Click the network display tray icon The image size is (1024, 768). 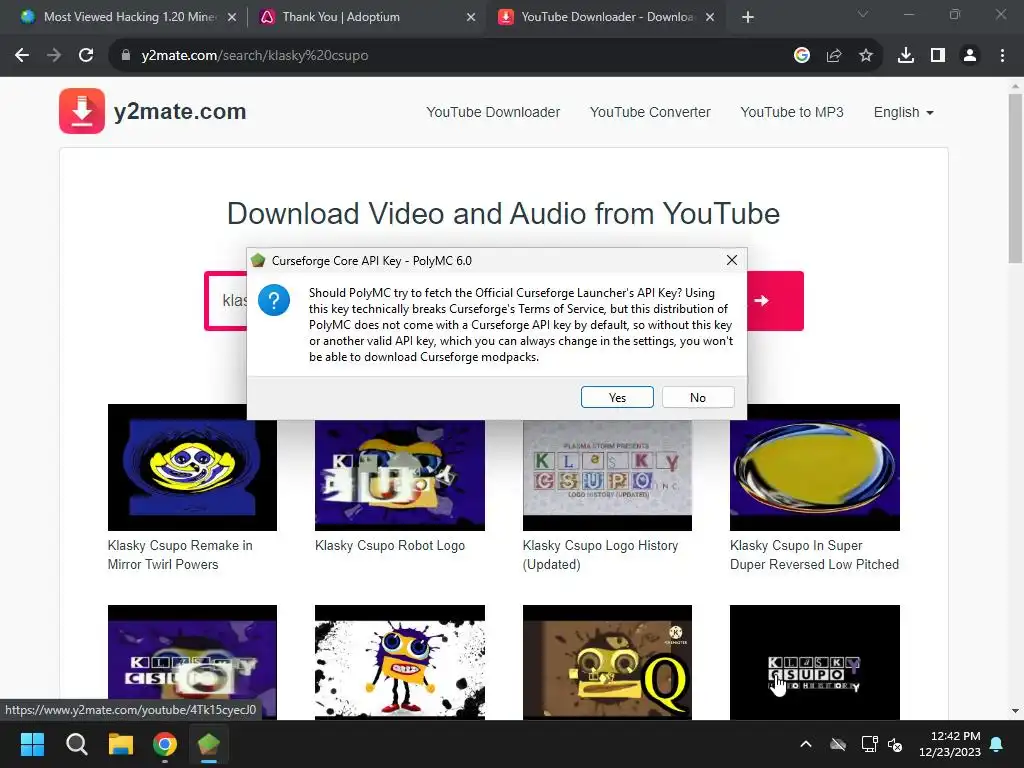pyautogui.click(x=869, y=744)
